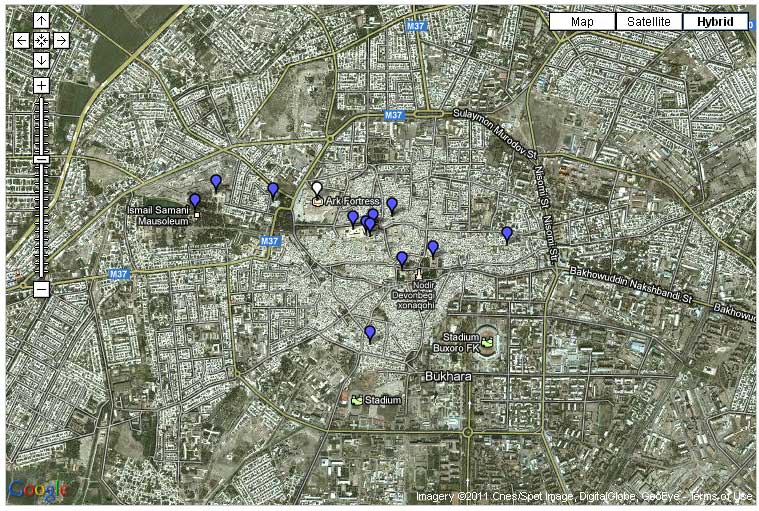Switch to Map view
Image resolution: width=759 pixels, height=511 pixels.
coord(582,21)
